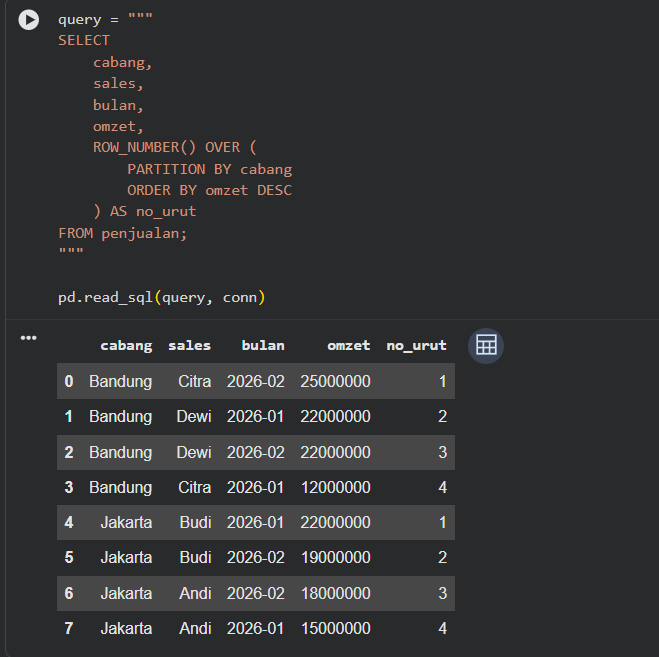Place cursor on the SELECT keyword
659x657 pixels.
click(84, 40)
